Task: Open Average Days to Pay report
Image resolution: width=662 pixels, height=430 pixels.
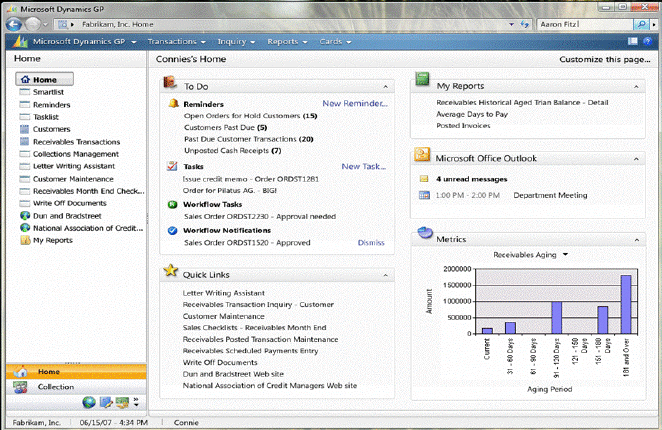Action: [x=472, y=114]
